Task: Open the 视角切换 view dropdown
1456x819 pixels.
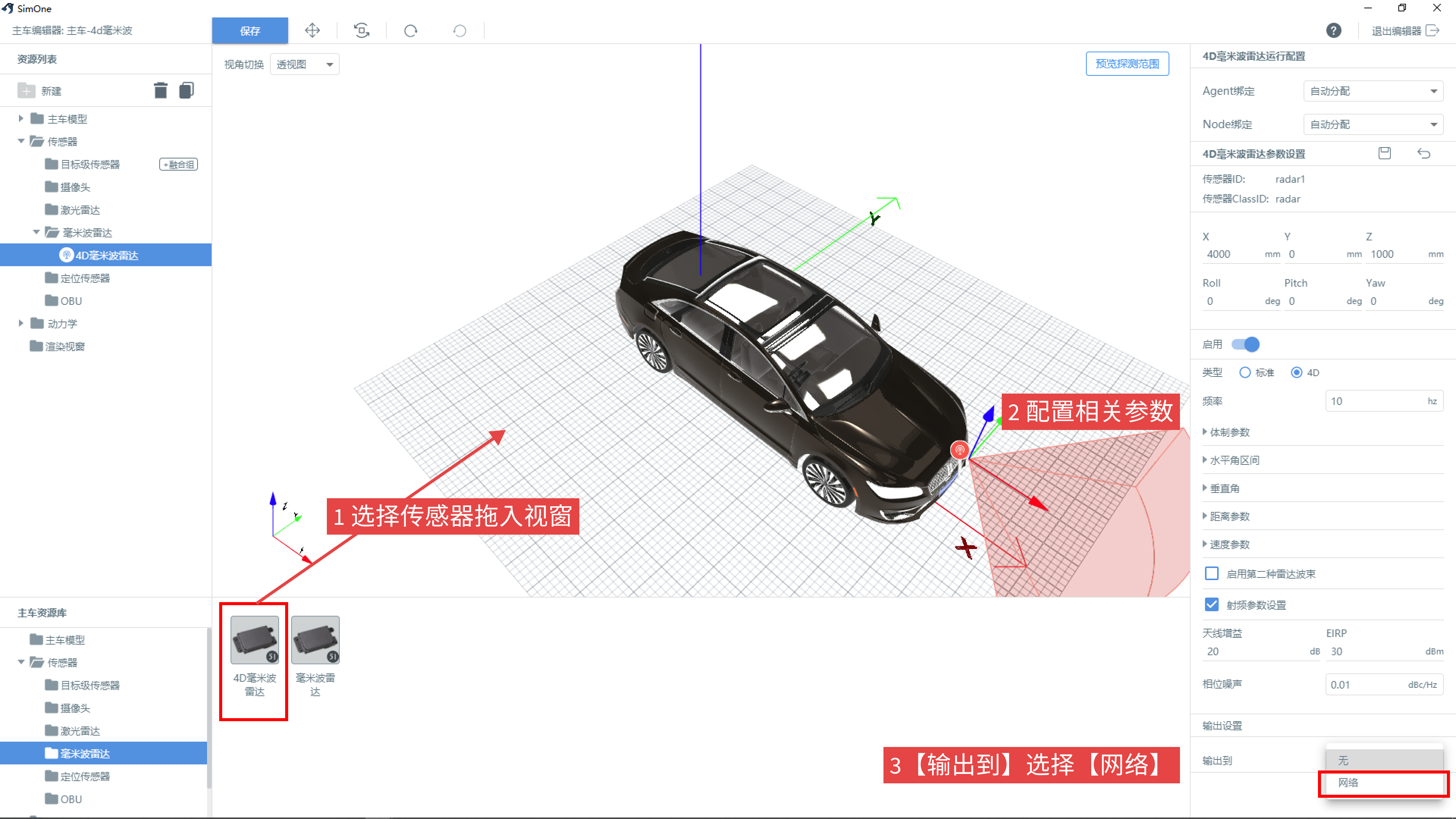Action: click(x=304, y=64)
